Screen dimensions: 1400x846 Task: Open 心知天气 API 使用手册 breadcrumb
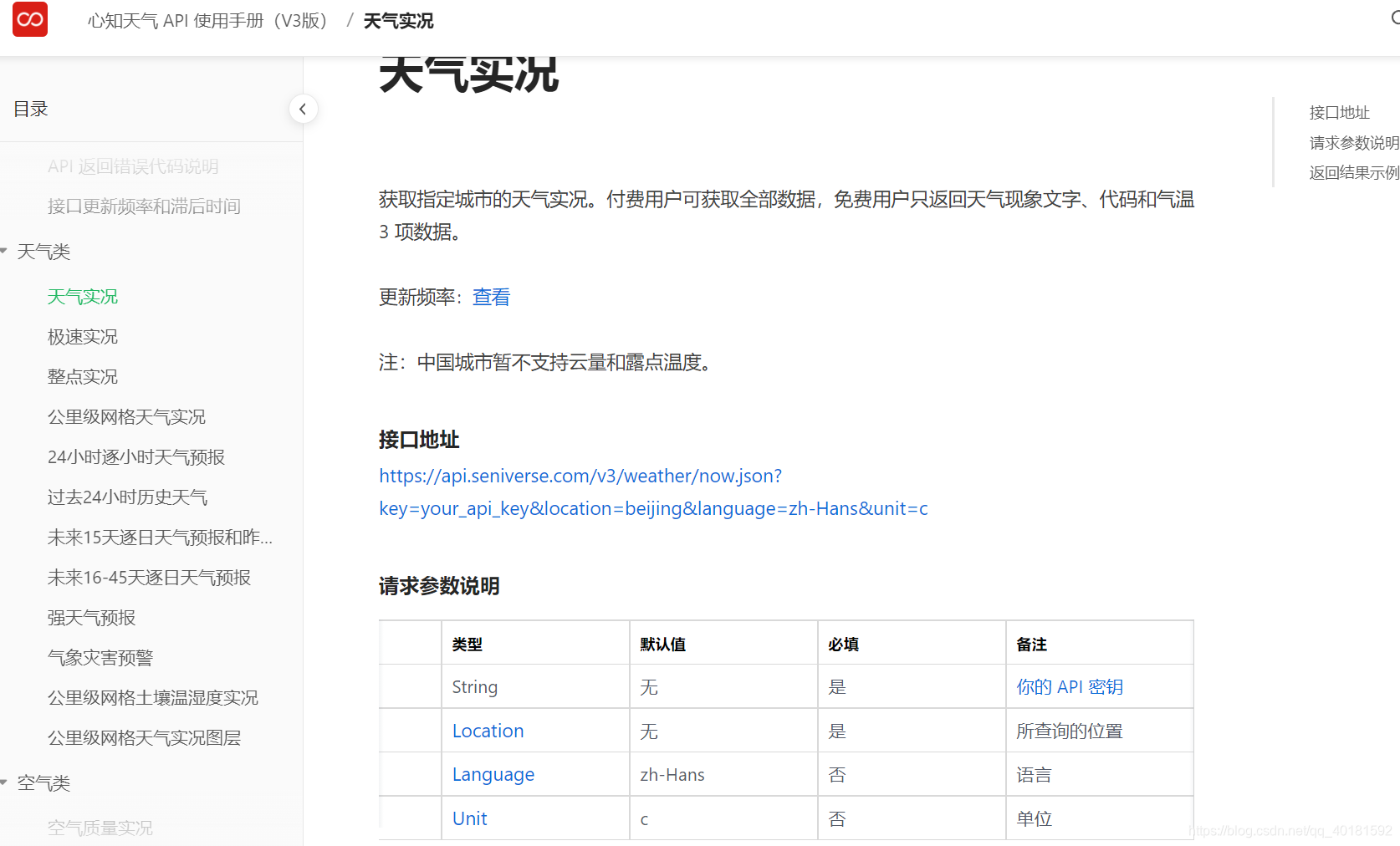(207, 21)
